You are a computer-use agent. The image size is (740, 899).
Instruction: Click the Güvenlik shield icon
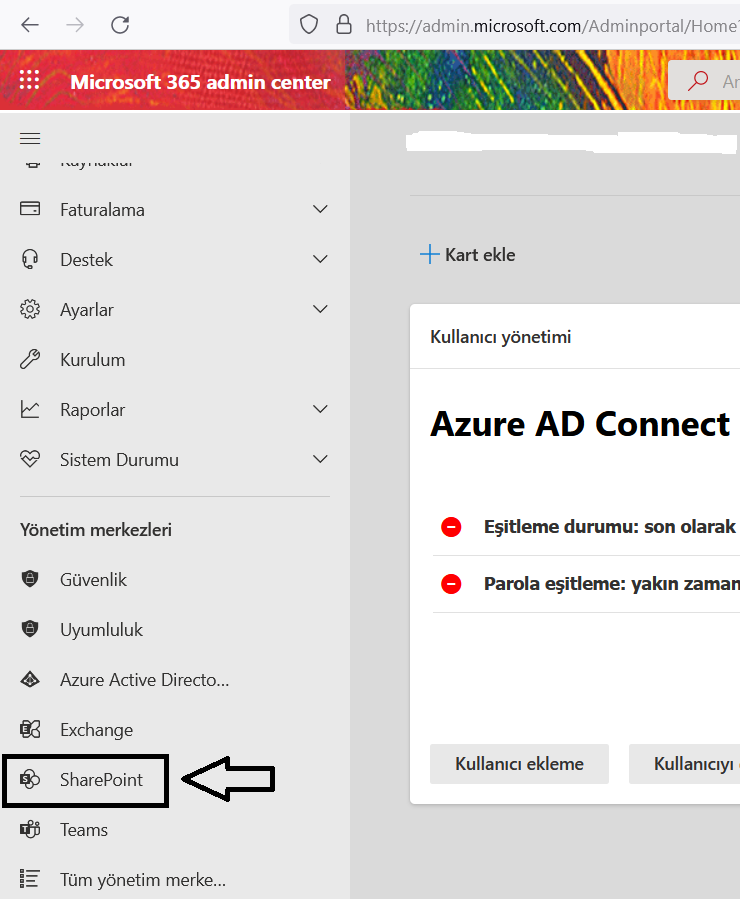[x=30, y=579]
